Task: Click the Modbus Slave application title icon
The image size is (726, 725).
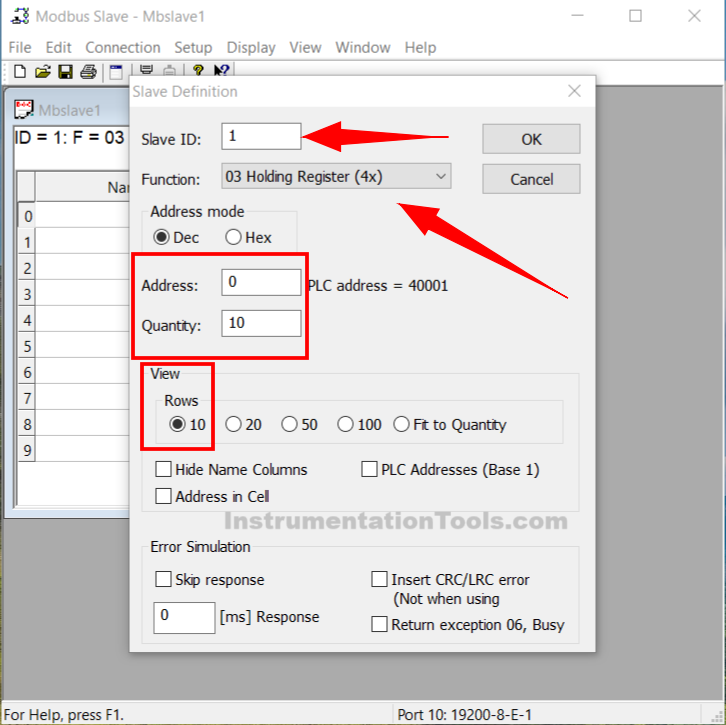Action: [x=19, y=16]
